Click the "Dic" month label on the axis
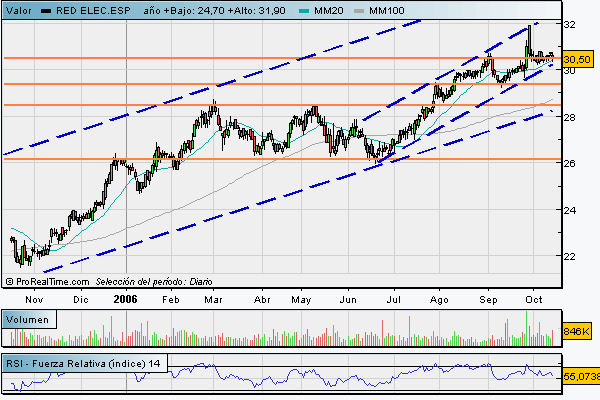This screenshot has width=600, height=400. [x=81, y=300]
